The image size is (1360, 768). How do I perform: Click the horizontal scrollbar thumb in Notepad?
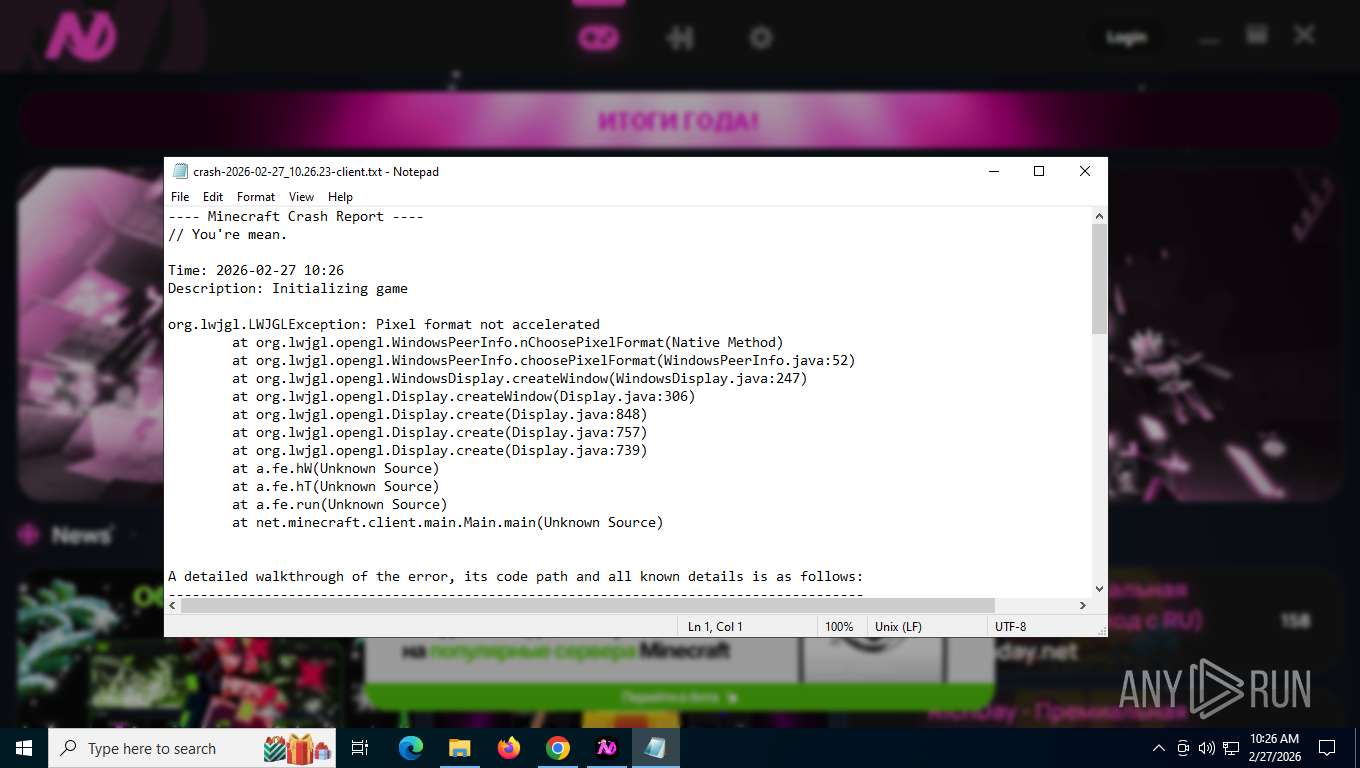tap(588, 605)
